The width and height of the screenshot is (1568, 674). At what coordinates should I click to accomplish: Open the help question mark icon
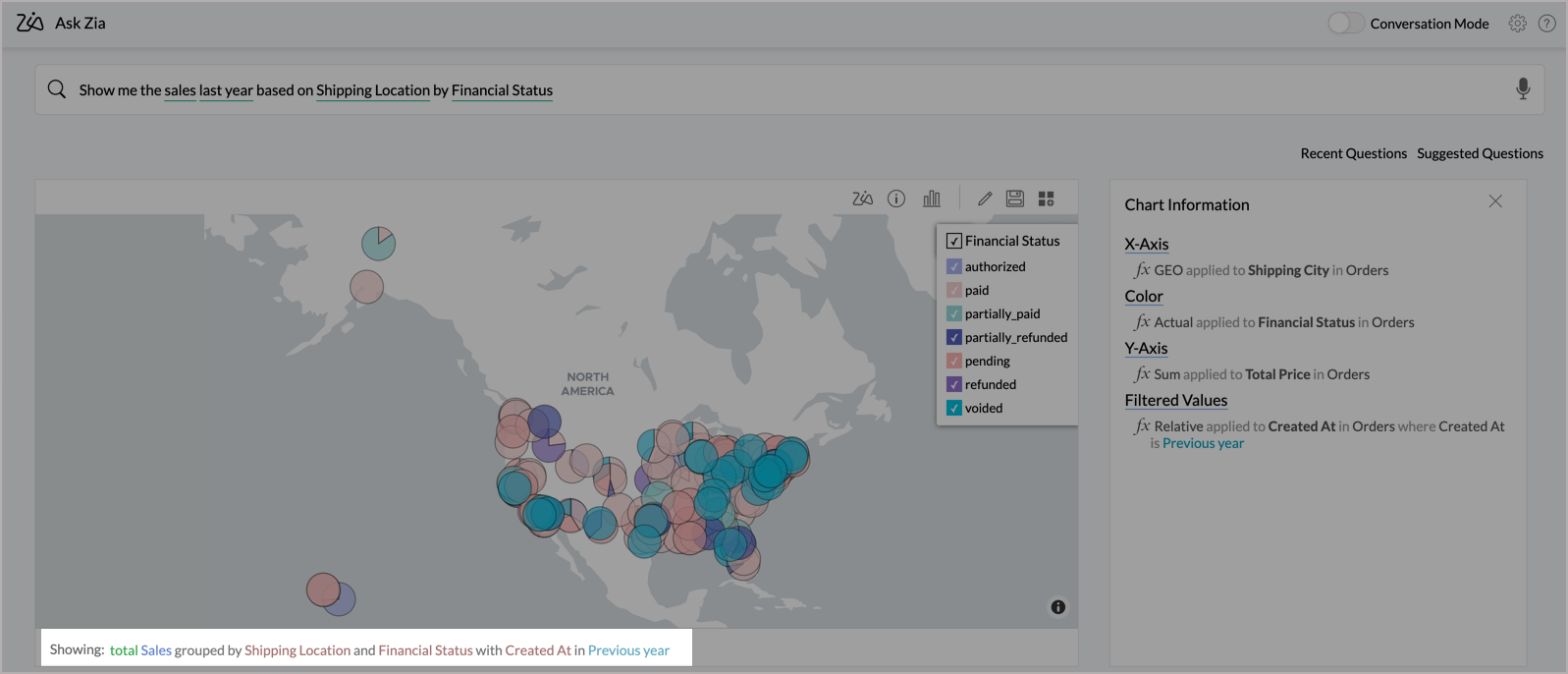pos(1546,24)
